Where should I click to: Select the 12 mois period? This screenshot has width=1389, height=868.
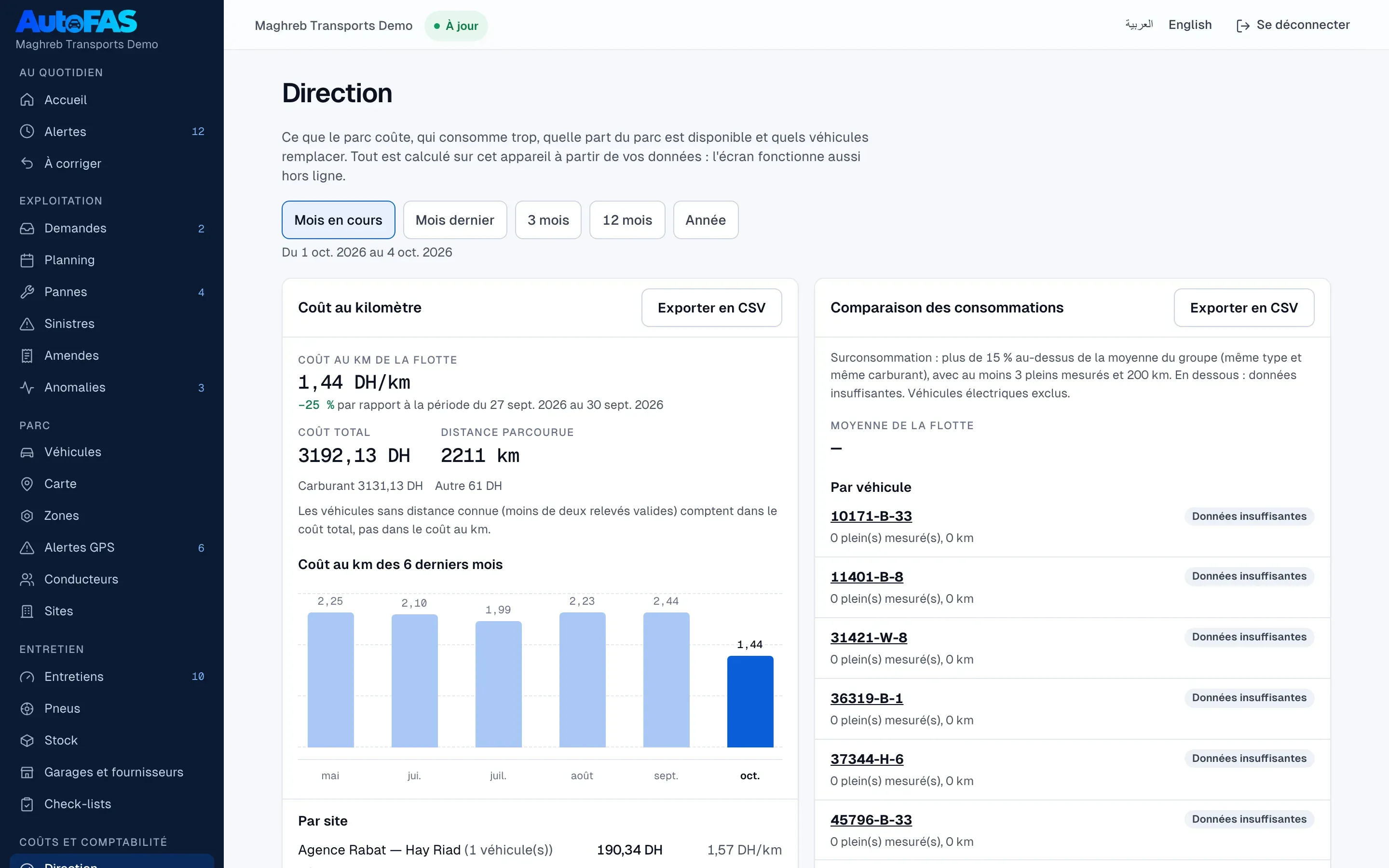coord(627,220)
